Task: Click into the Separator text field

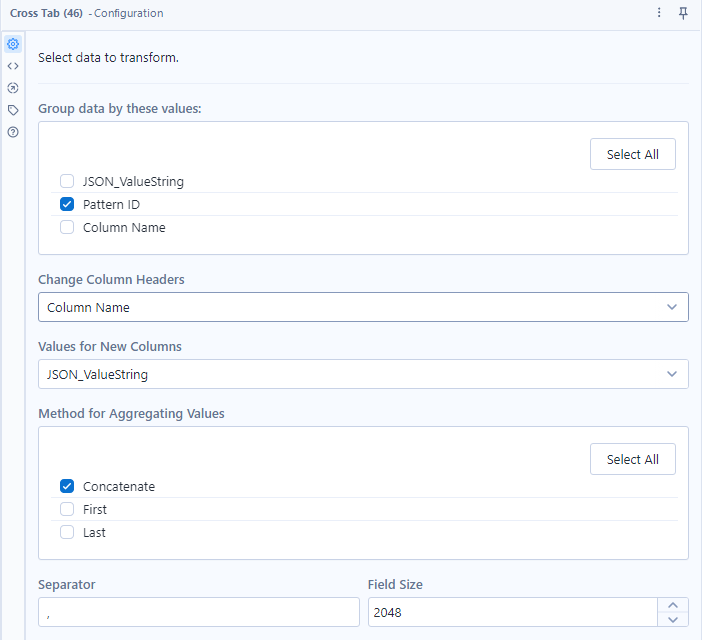Action: [x=198, y=612]
